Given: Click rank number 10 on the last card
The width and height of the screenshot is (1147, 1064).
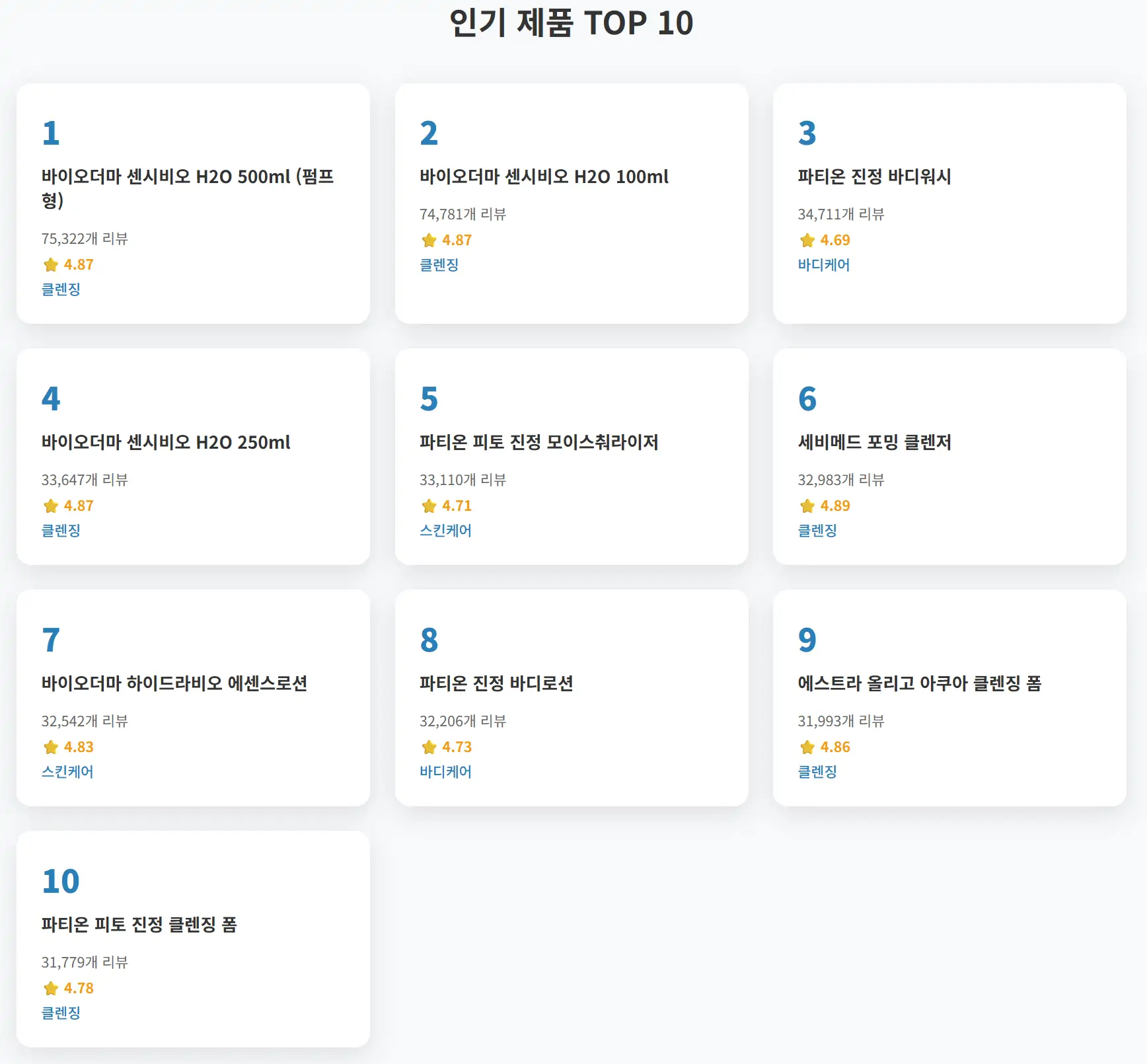Looking at the screenshot, I should [x=61, y=882].
